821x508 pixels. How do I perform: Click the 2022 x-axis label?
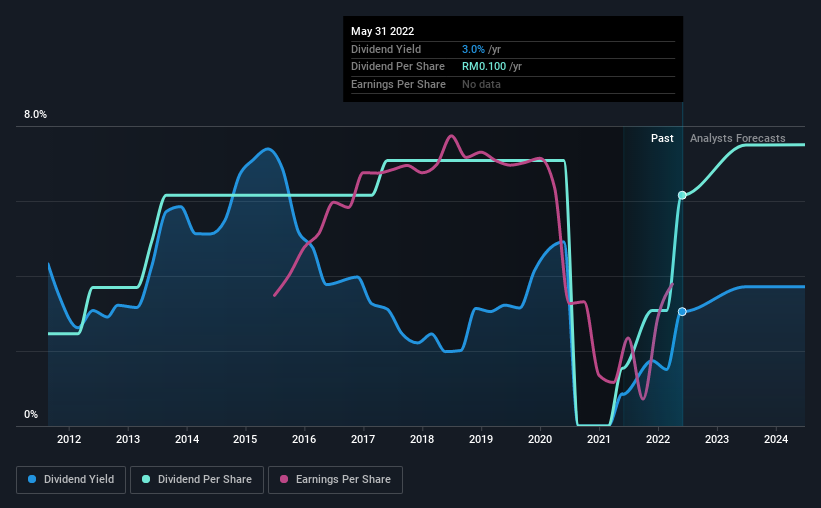click(658, 439)
